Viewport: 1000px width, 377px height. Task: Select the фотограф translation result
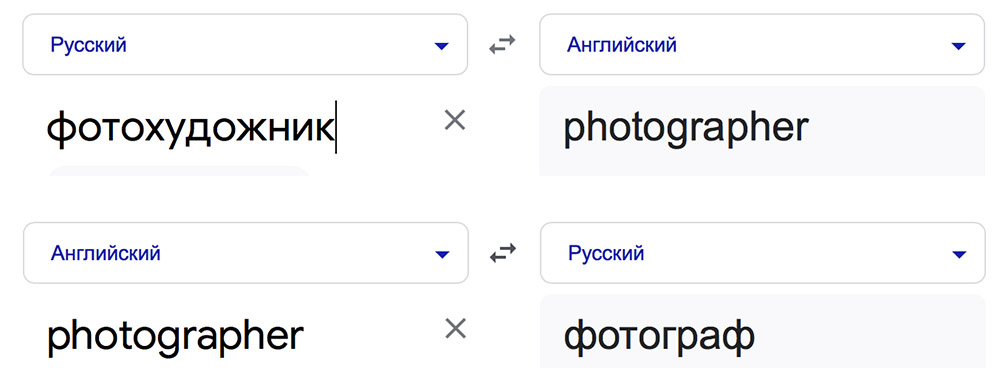coord(659,337)
